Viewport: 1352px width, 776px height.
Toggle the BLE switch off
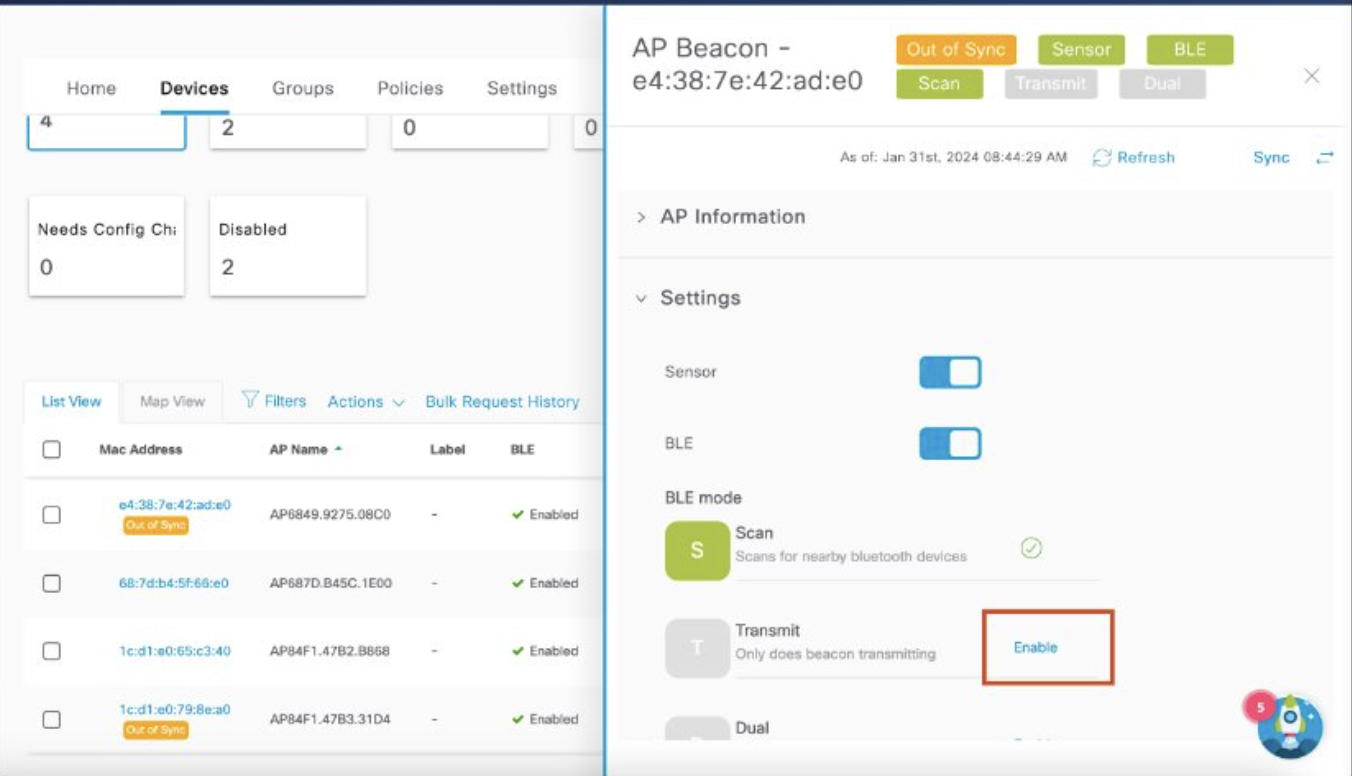[x=950, y=443]
